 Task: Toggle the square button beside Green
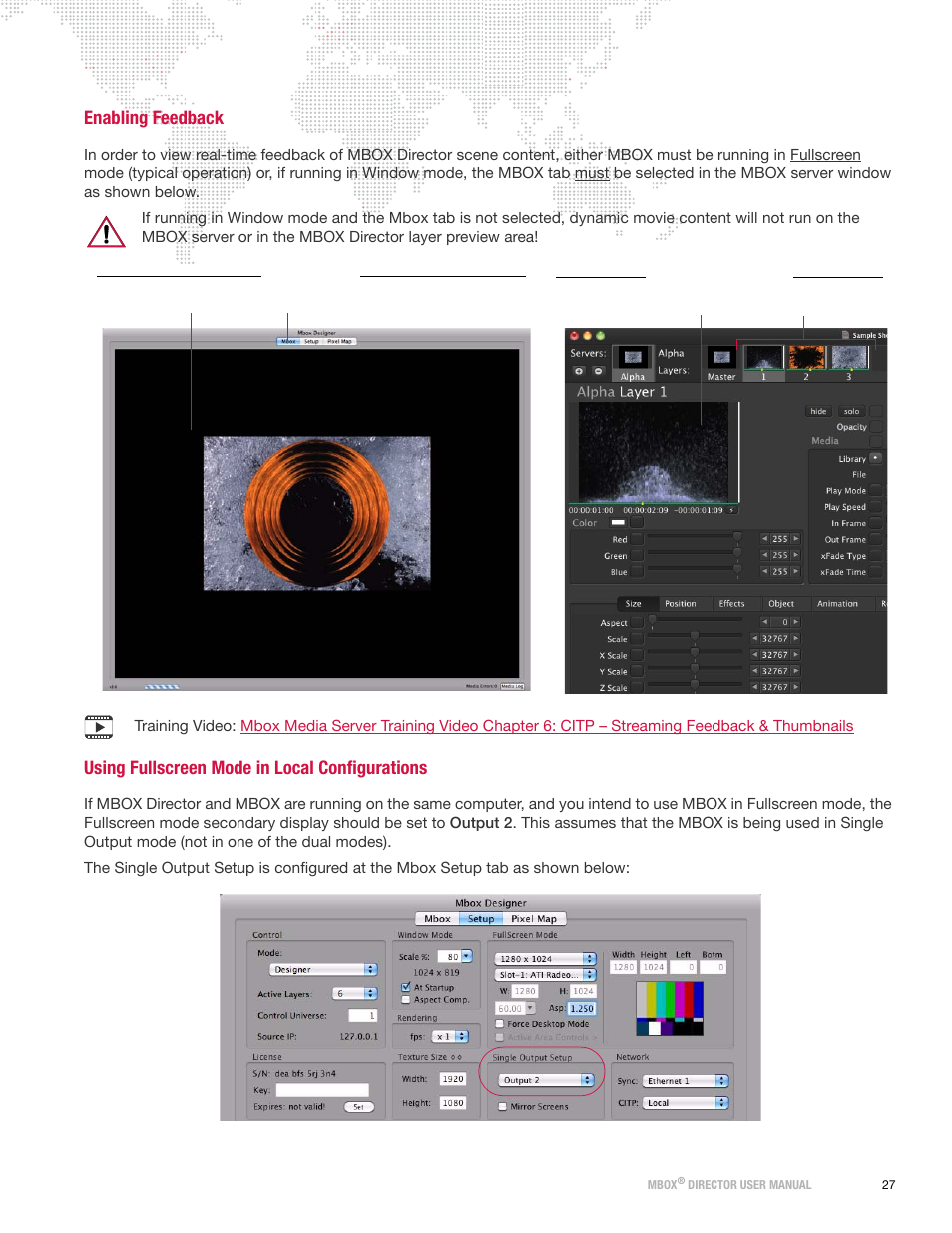click(637, 555)
